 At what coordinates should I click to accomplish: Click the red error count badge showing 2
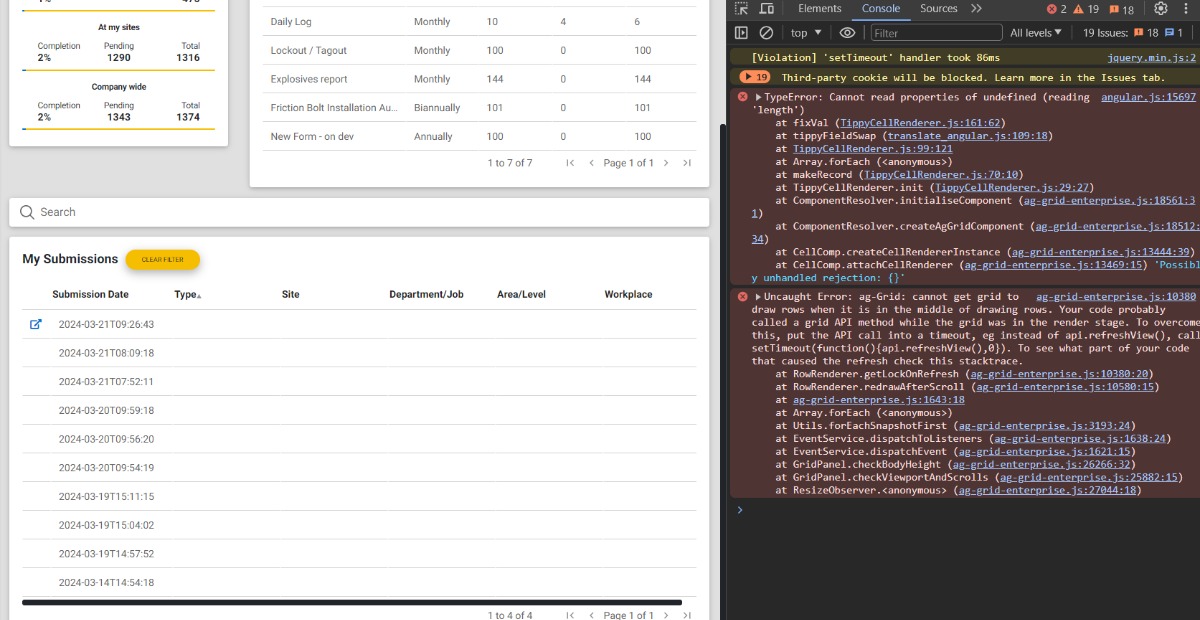[1057, 9]
